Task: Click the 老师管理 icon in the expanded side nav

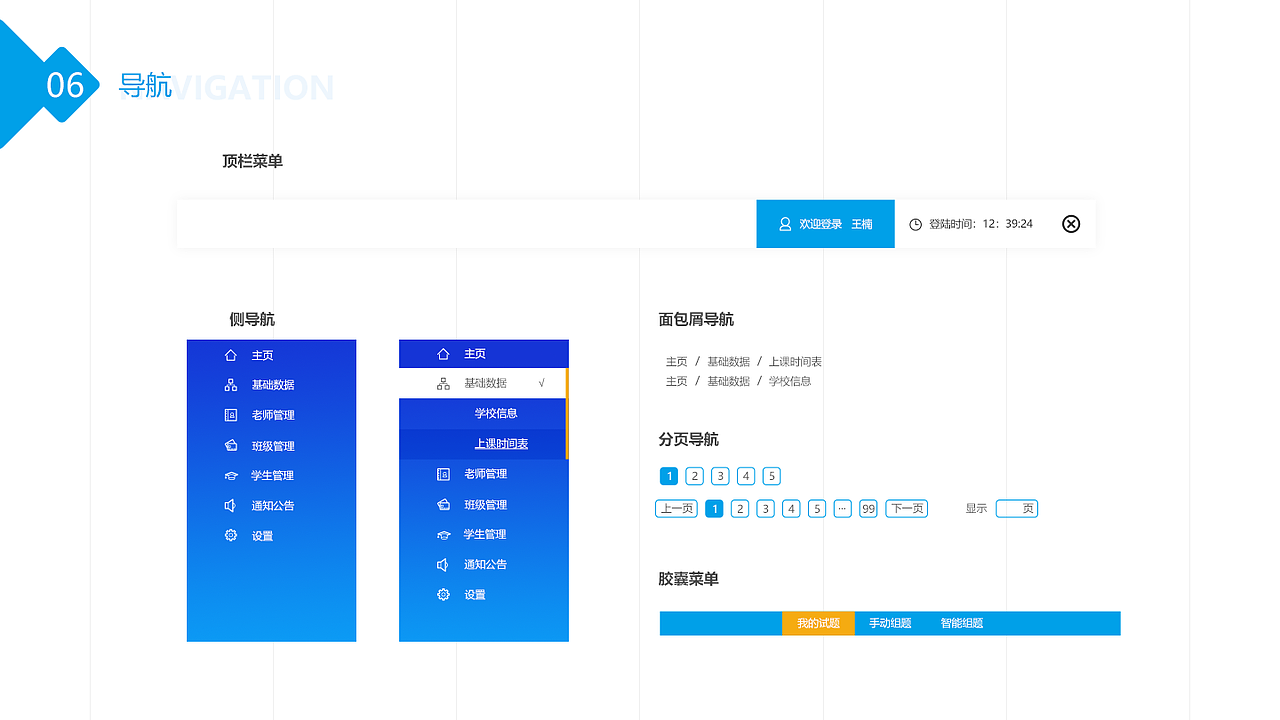Action: tap(444, 474)
